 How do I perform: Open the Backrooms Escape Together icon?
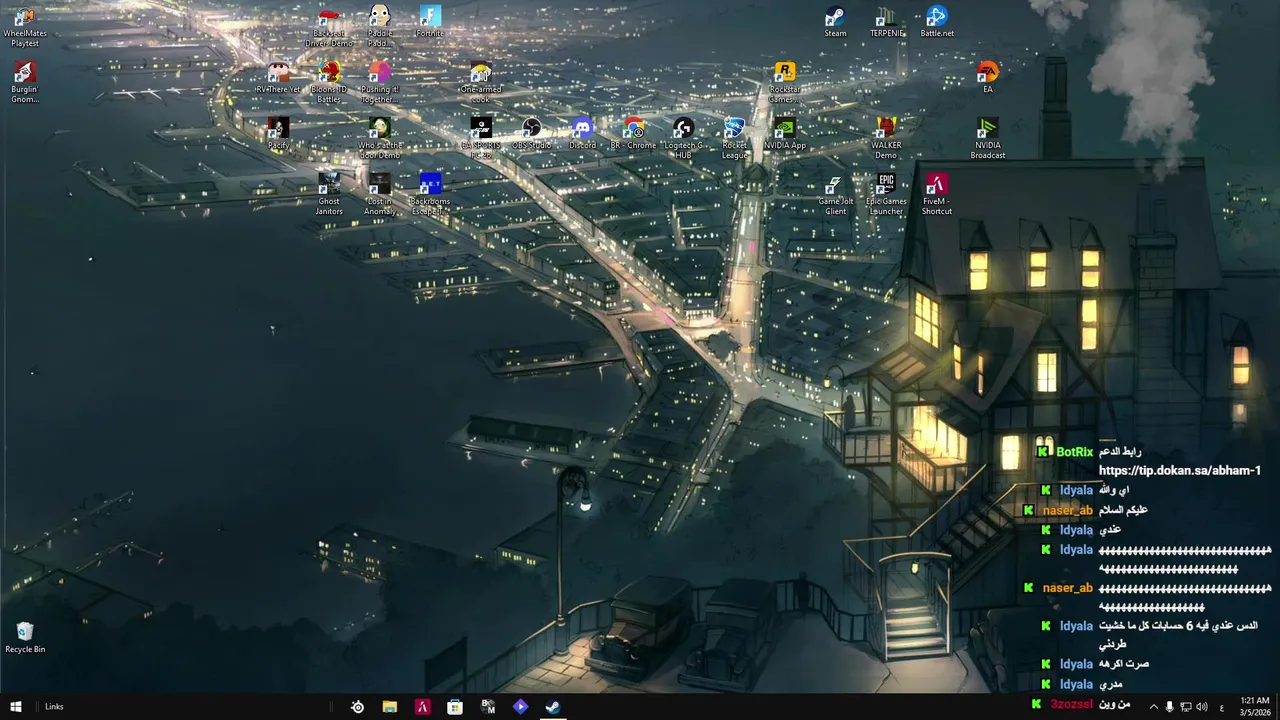click(430, 195)
